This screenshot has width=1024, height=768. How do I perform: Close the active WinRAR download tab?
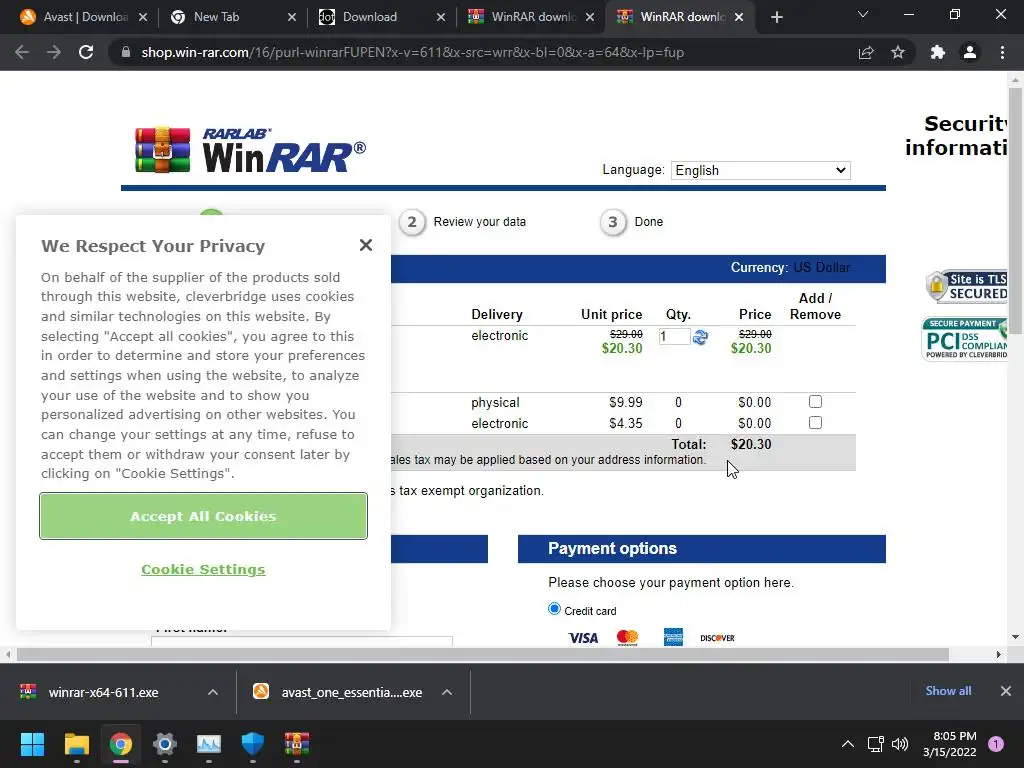pos(739,17)
